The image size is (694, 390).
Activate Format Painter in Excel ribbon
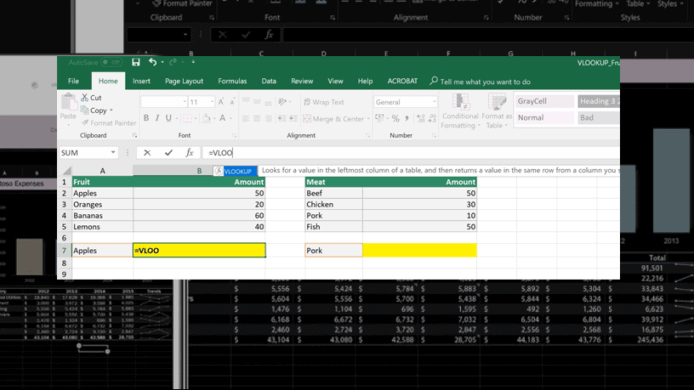109,123
